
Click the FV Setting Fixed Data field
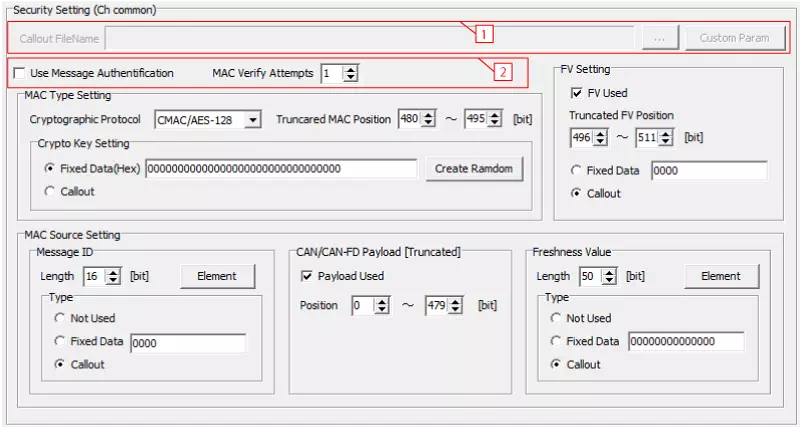709,171
